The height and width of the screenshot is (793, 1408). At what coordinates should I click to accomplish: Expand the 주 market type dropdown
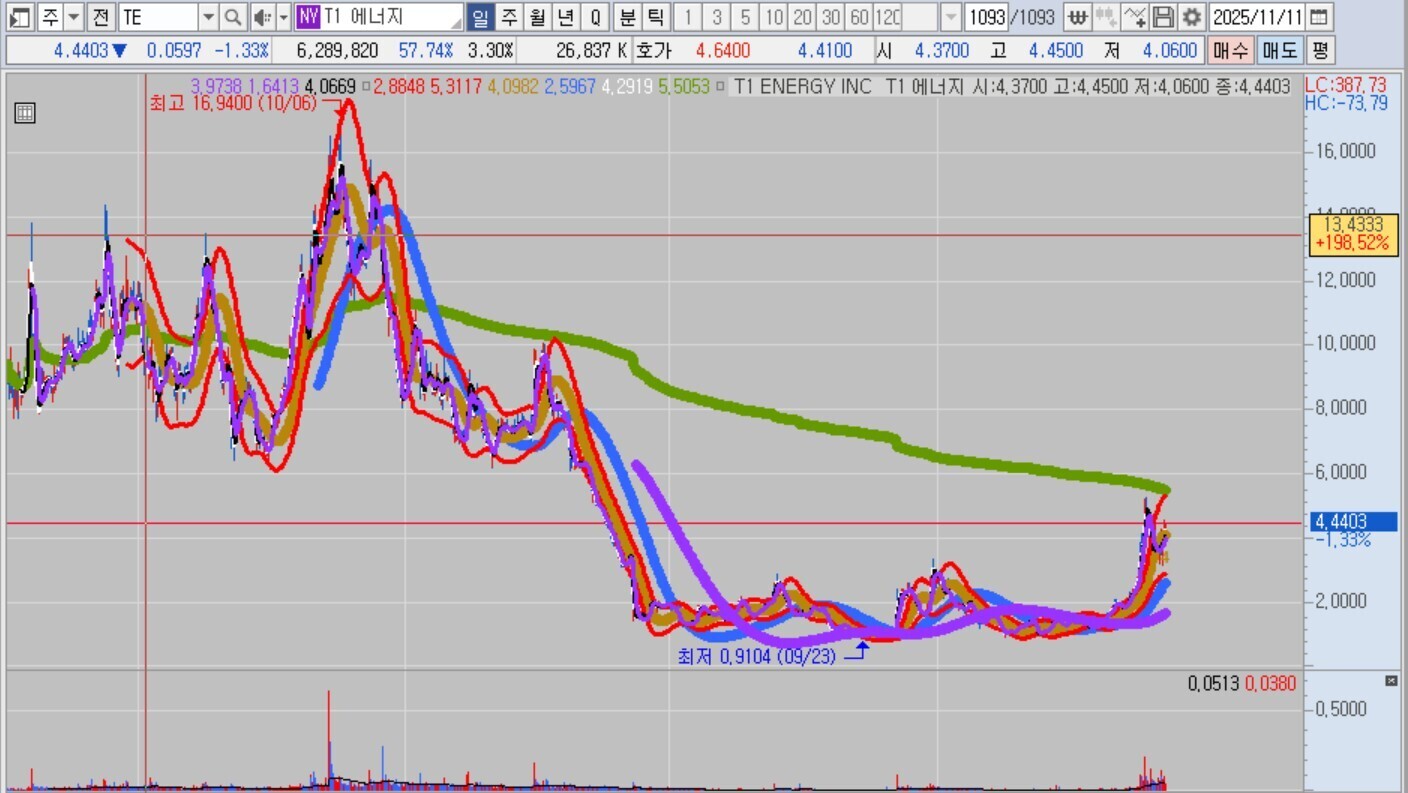(x=74, y=17)
